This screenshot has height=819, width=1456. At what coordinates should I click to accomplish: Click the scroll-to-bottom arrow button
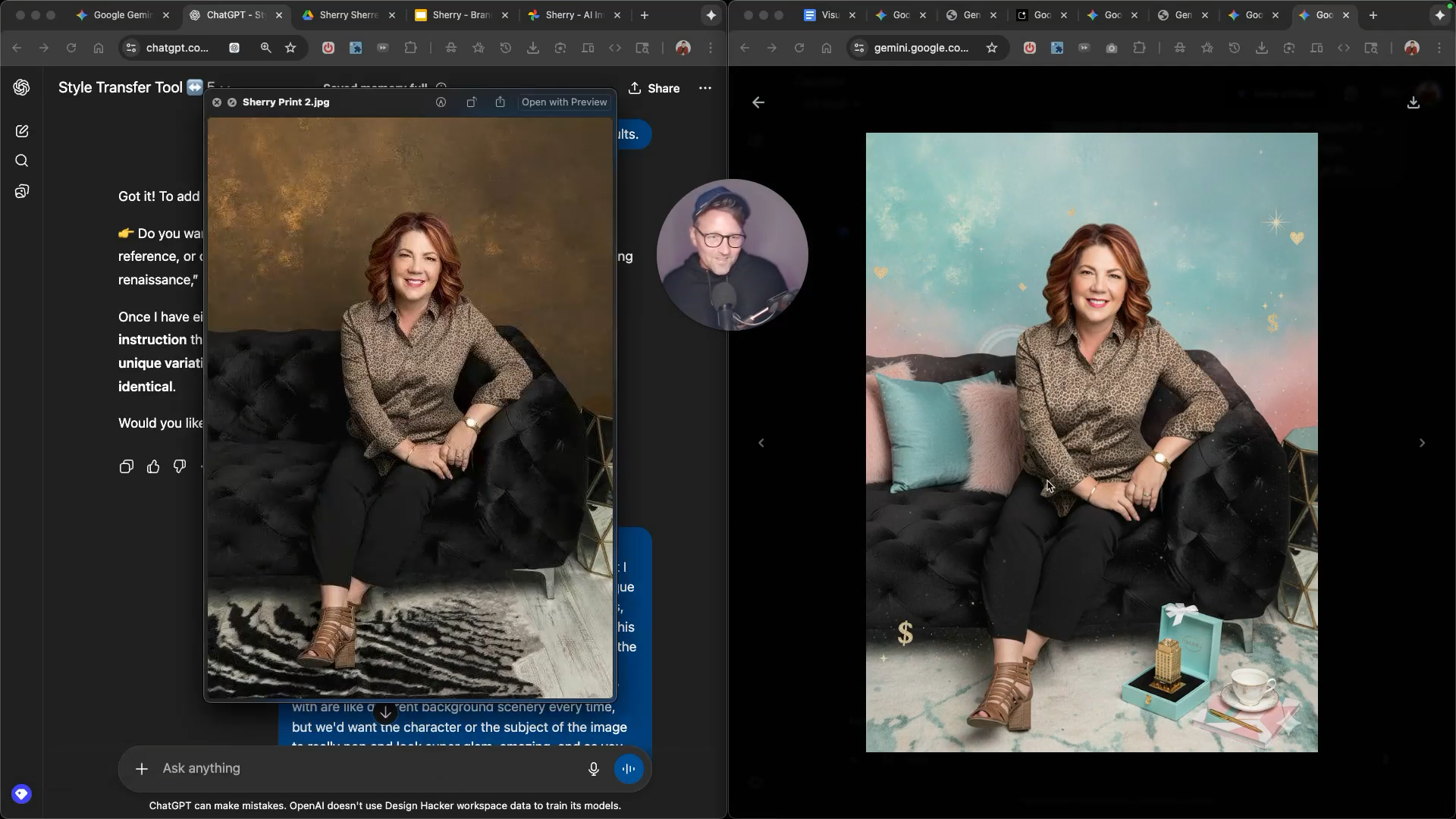tap(385, 712)
